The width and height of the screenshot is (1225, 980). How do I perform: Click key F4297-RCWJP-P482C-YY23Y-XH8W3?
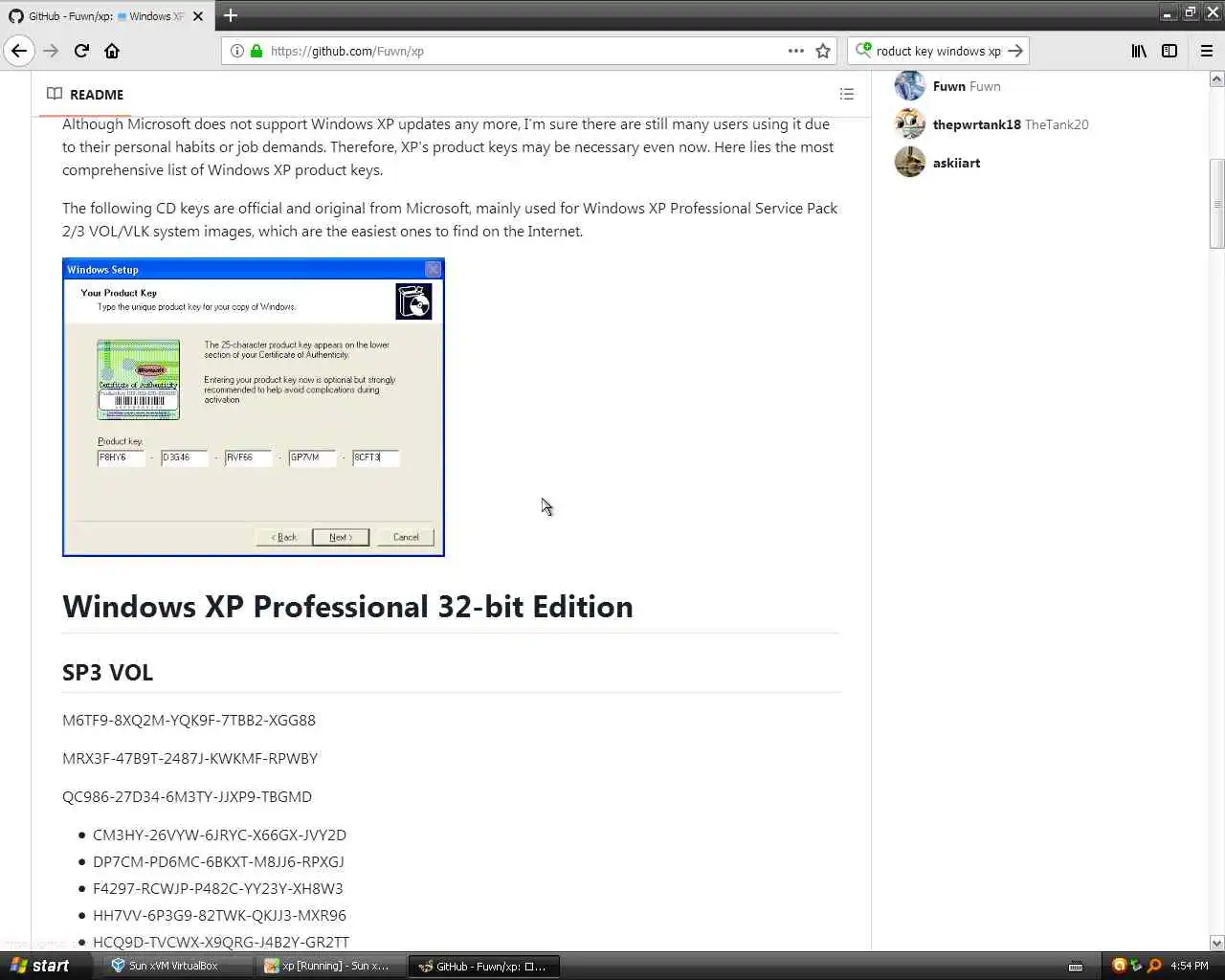click(x=217, y=888)
